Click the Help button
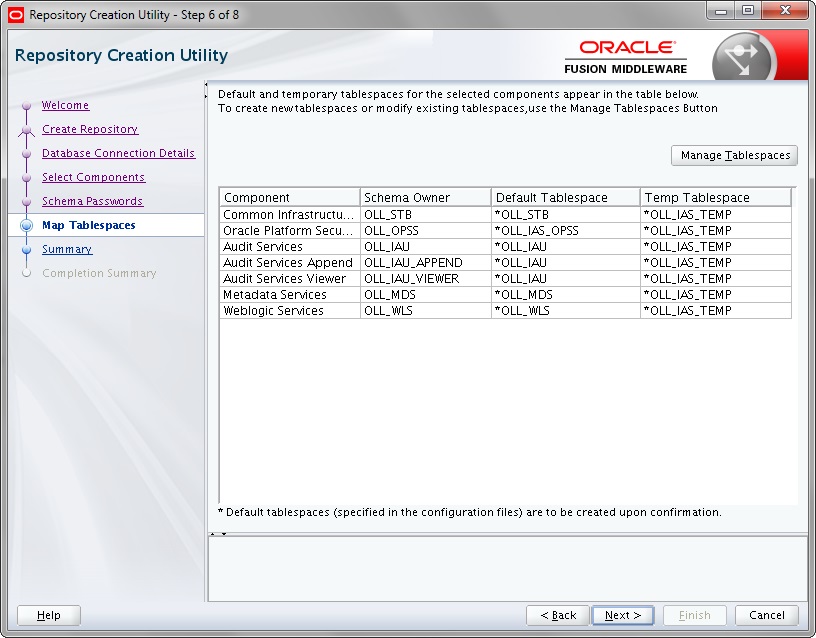Viewport: 816px width, 638px height. [x=49, y=615]
